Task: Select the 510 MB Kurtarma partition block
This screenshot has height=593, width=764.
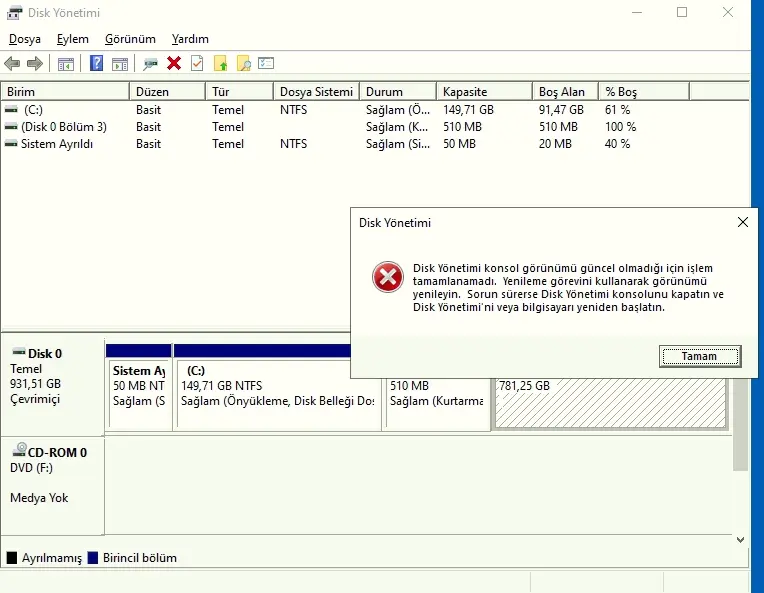Action: point(437,402)
